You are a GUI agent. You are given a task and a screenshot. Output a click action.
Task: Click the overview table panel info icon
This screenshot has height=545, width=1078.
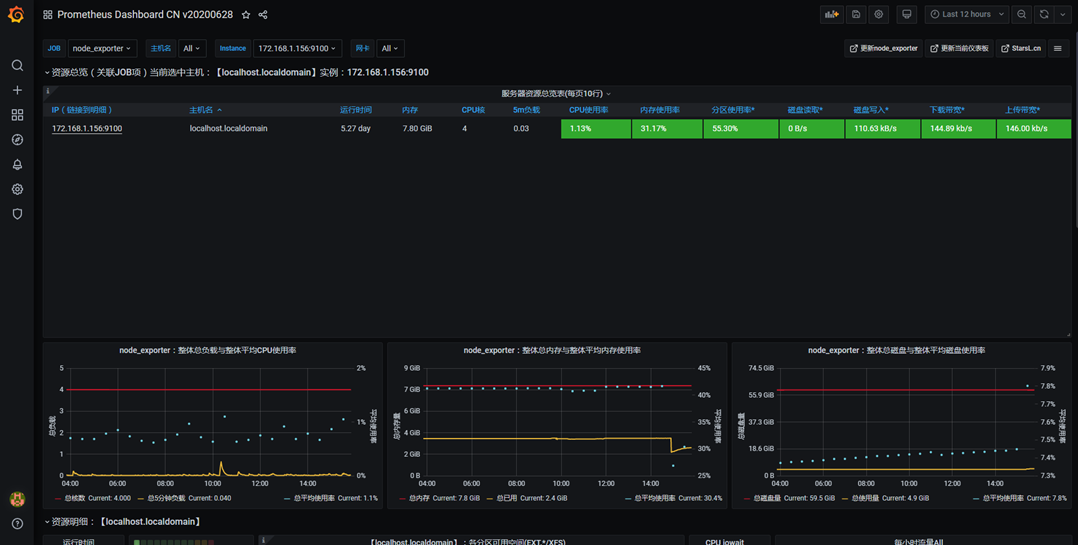47,91
